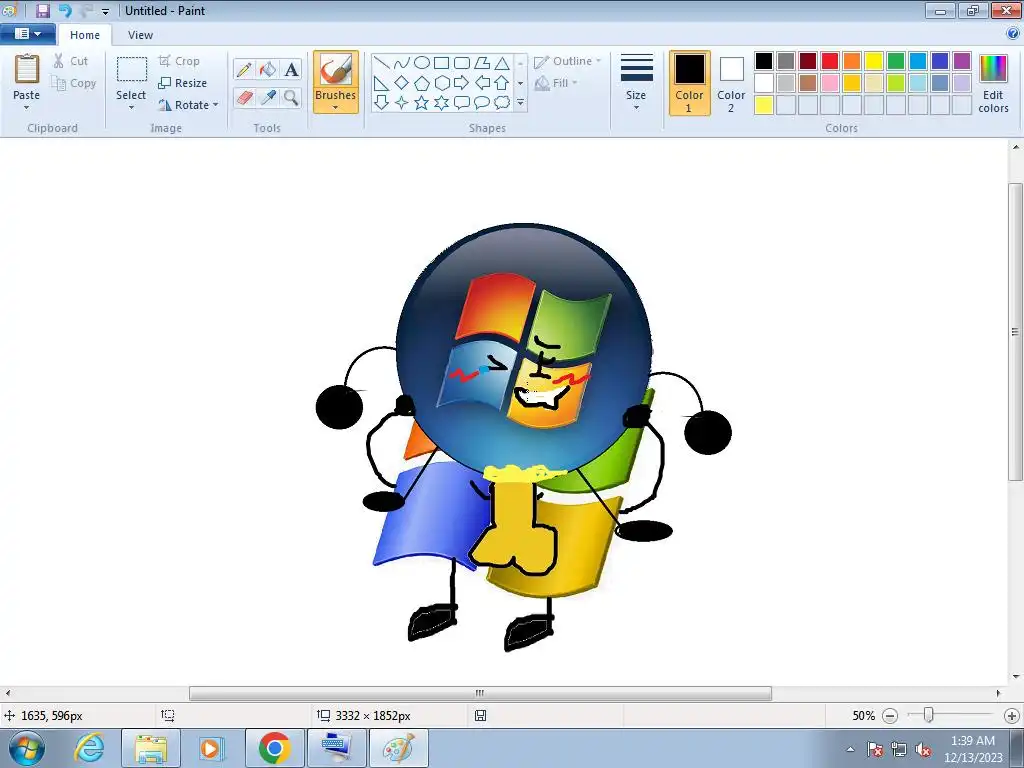Viewport: 1024px width, 768px height.
Task: Open the Paint Help question mark icon
Action: 1013,34
